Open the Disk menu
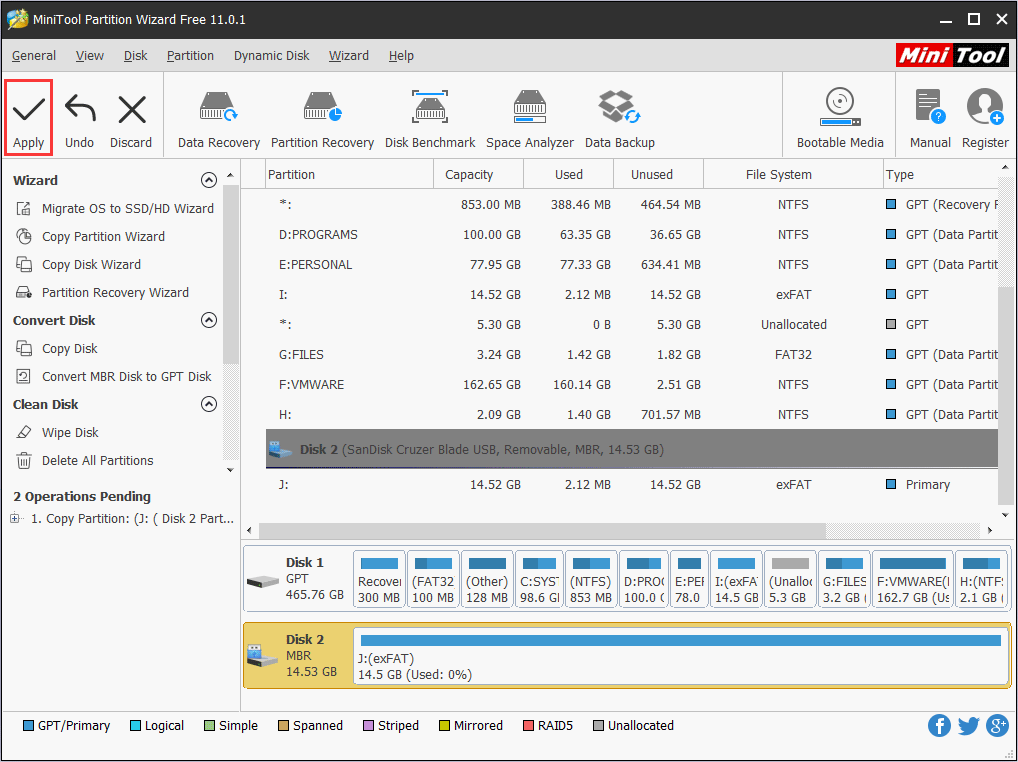This screenshot has height=762, width=1018. 136,56
